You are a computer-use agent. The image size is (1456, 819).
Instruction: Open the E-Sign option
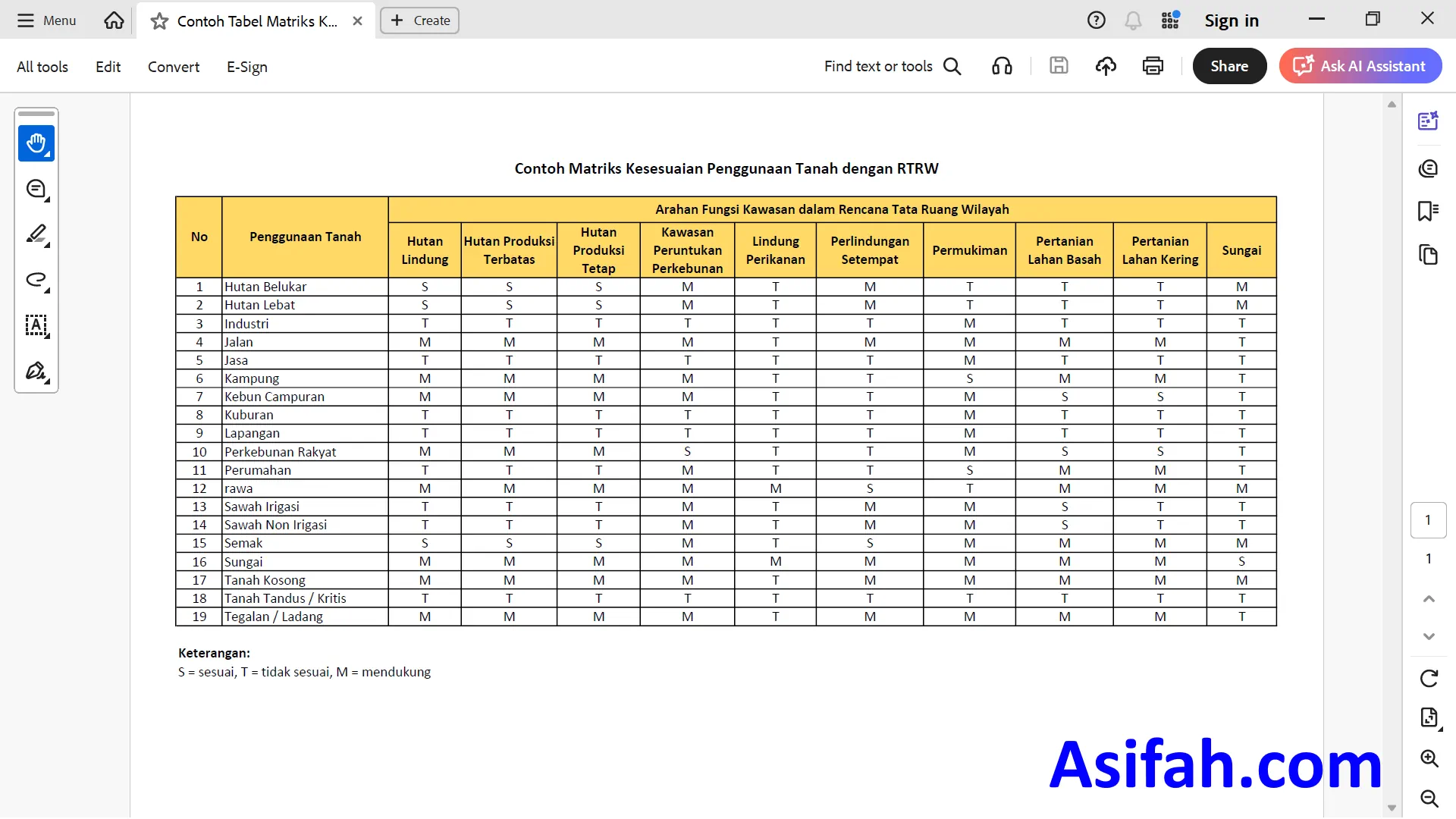click(x=247, y=67)
